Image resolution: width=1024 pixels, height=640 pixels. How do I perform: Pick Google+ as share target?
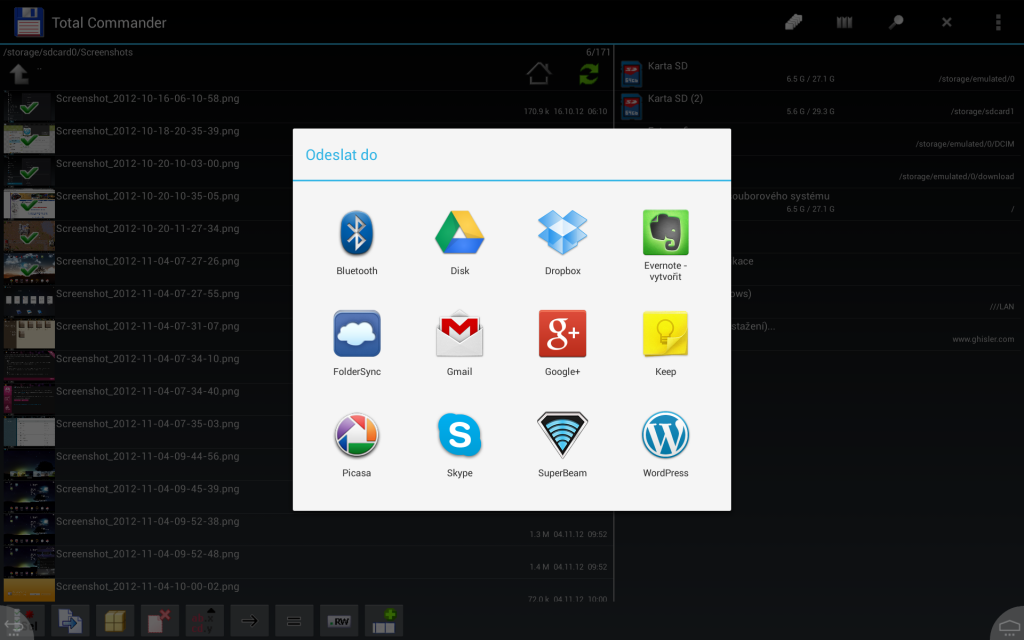[x=562, y=344]
